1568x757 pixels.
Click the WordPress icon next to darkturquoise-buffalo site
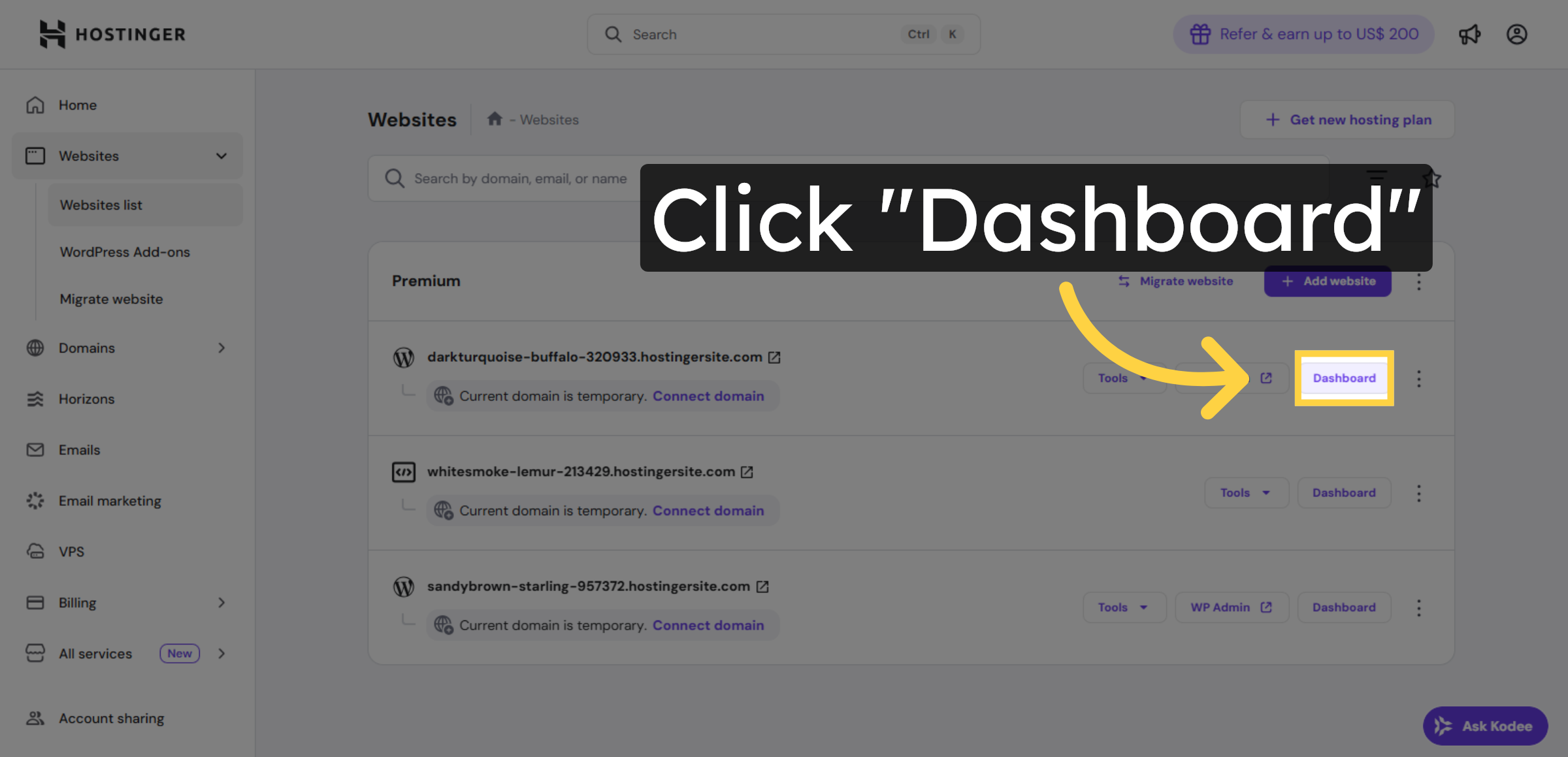pos(404,357)
